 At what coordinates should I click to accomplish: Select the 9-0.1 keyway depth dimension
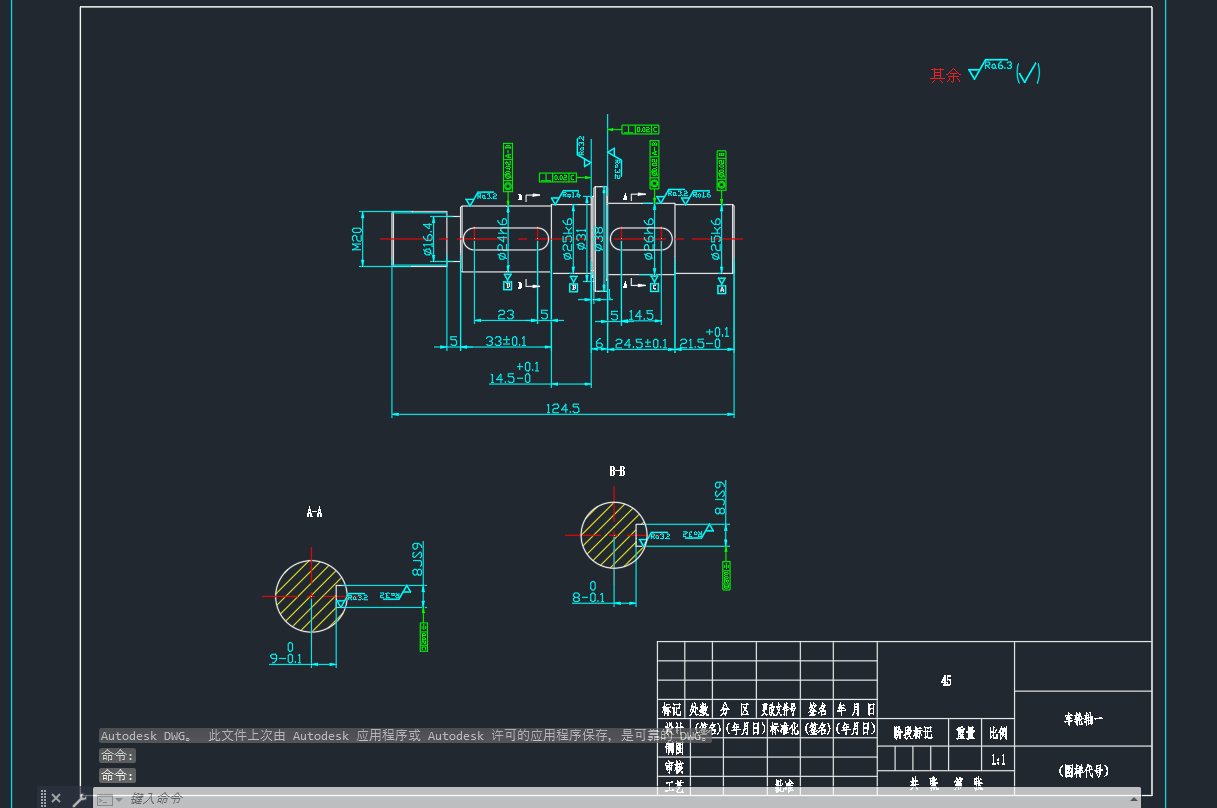tap(286, 653)
